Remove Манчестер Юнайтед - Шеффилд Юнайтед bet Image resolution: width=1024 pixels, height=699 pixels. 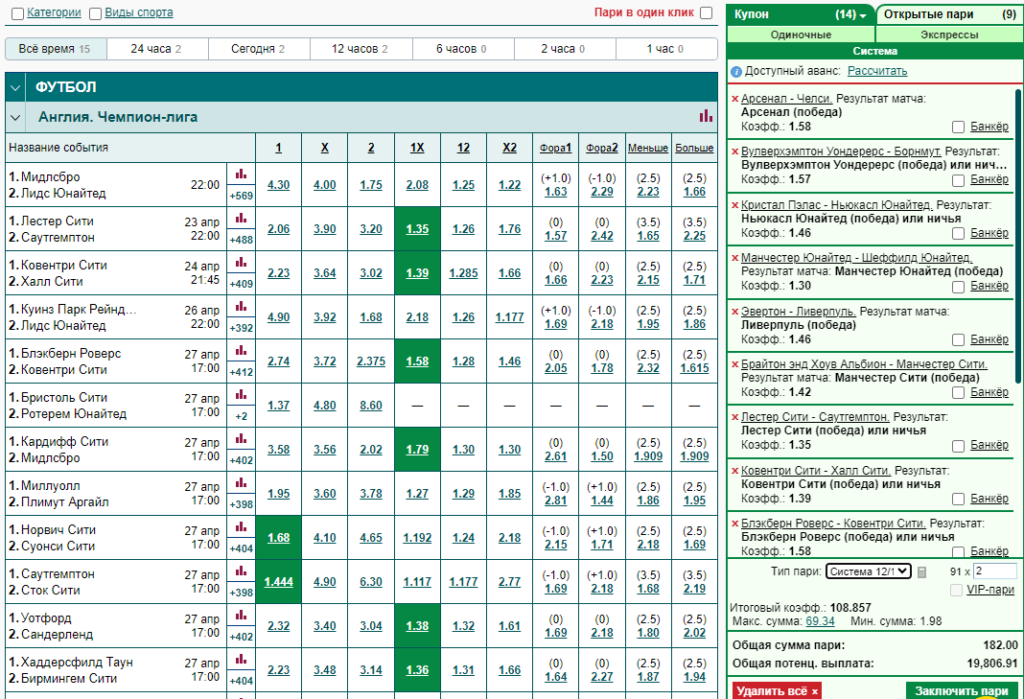point(735,259)
